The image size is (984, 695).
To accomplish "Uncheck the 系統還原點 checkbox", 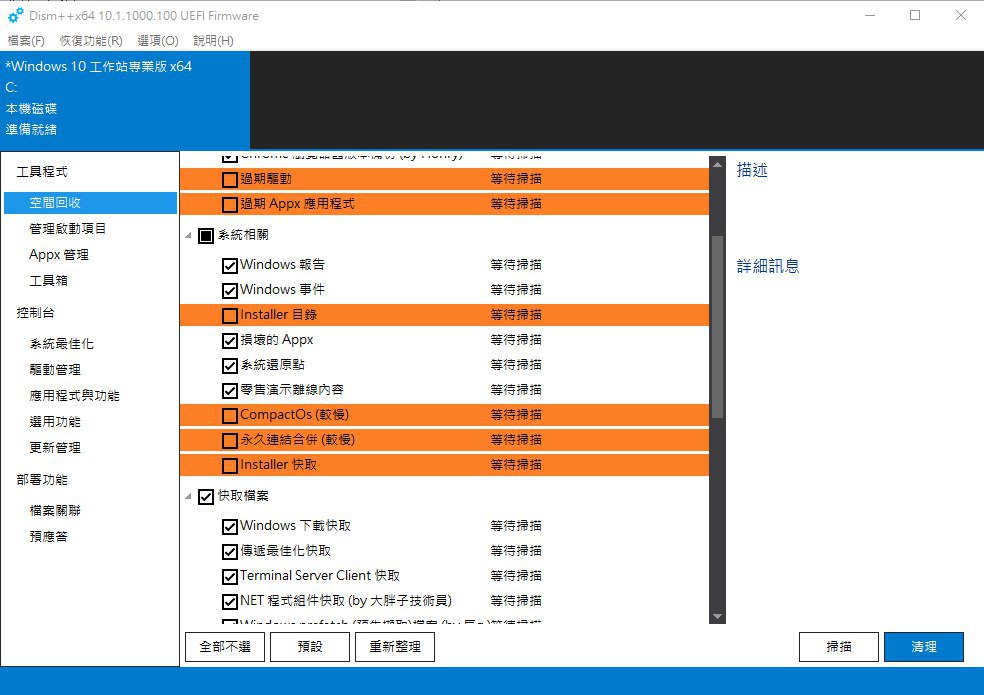I will [x=230, y=365].
